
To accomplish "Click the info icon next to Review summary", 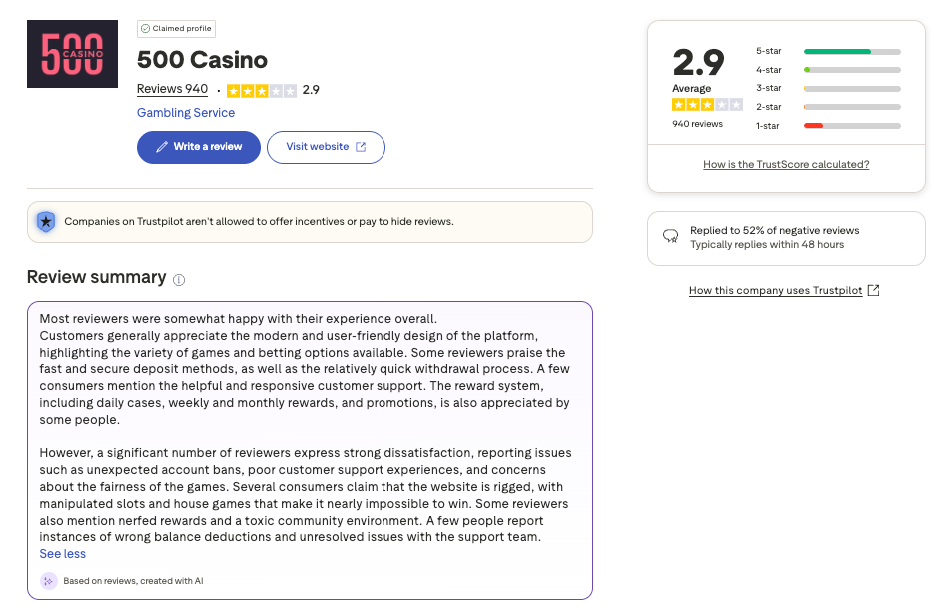I will tap(179, 280).
